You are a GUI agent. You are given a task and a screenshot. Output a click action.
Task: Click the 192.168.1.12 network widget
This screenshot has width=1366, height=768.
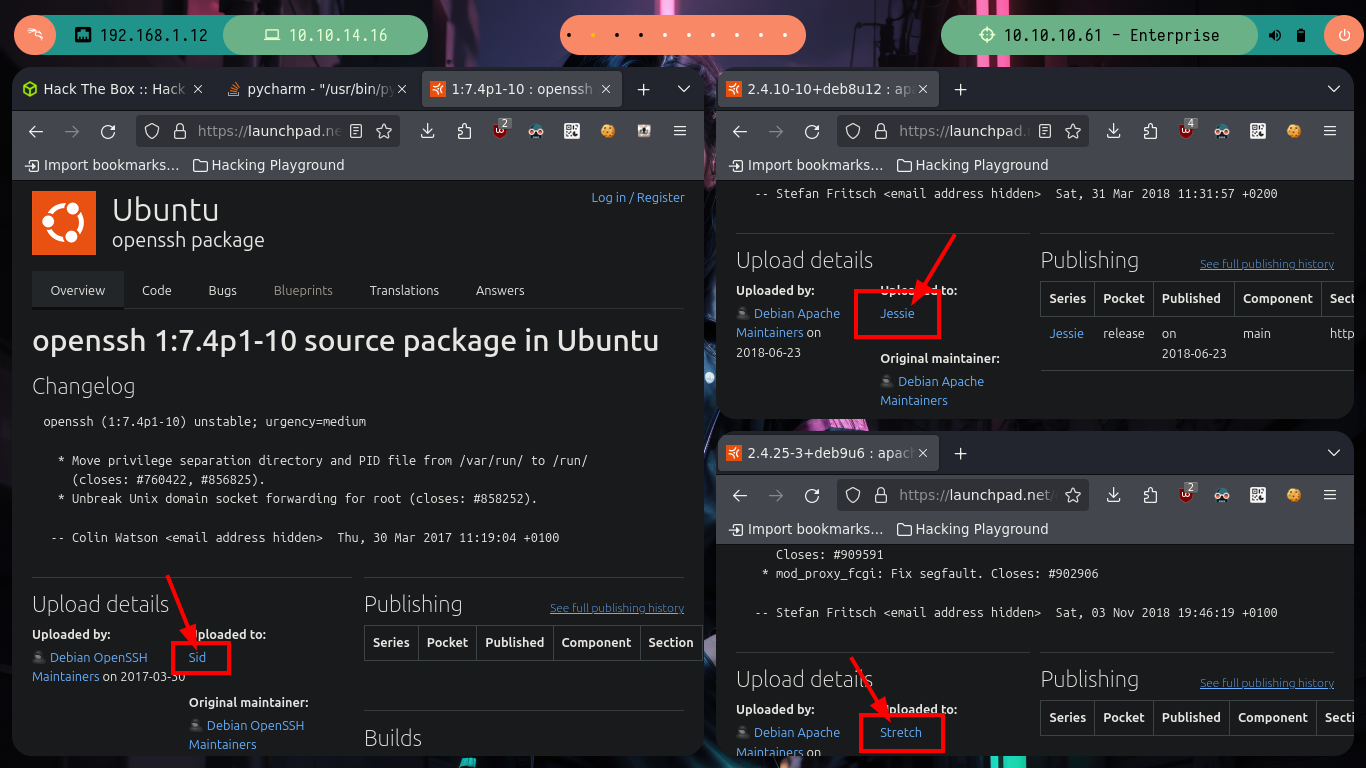141,35
